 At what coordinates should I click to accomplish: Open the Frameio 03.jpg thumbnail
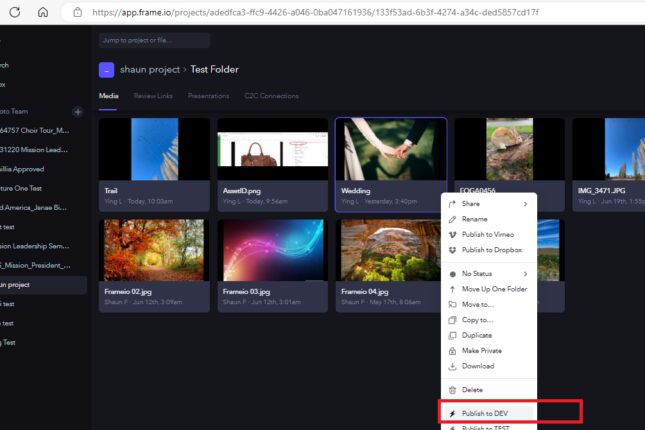[273, 250]
